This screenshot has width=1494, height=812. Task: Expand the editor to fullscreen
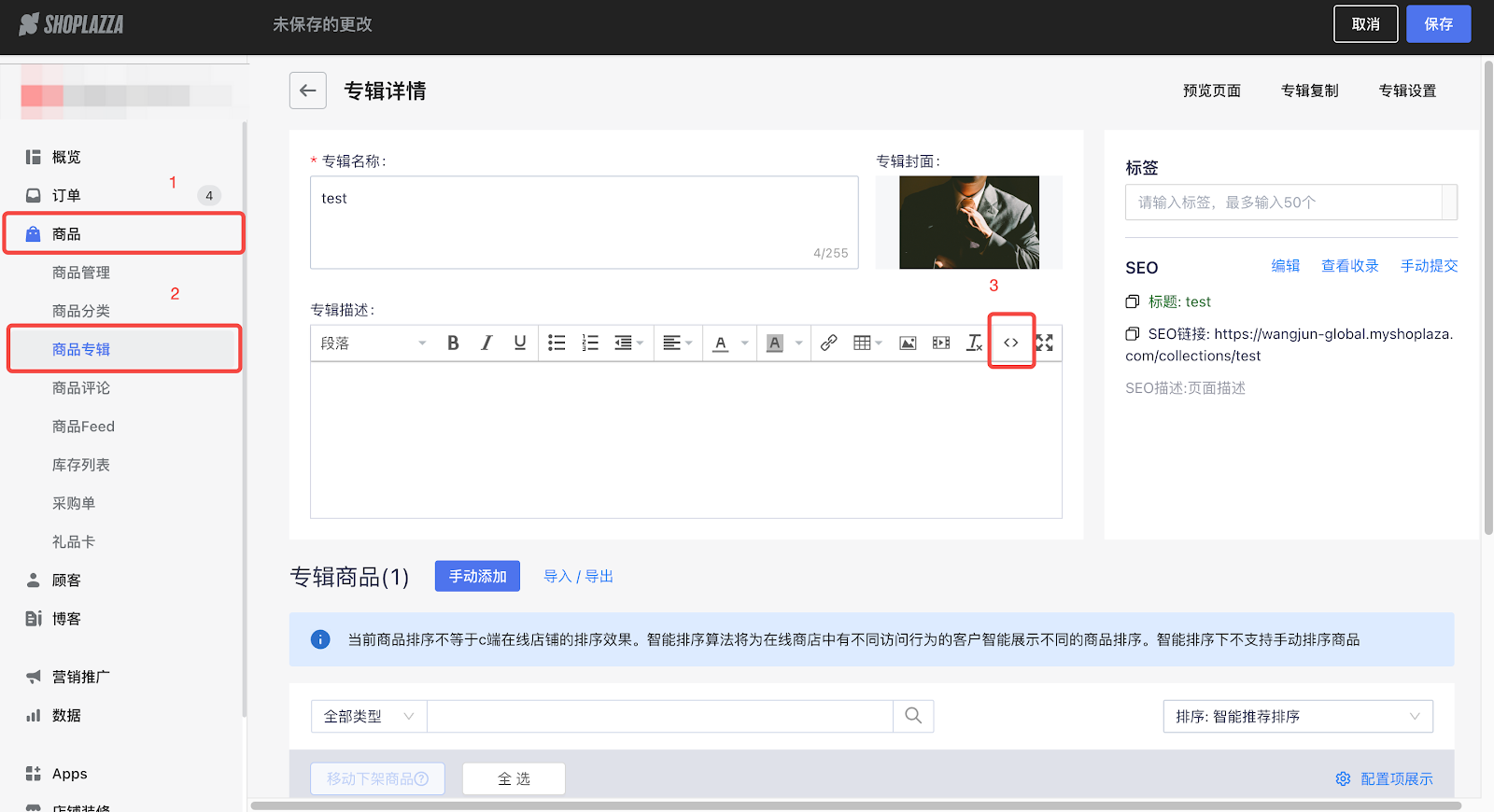(1045, 343)
